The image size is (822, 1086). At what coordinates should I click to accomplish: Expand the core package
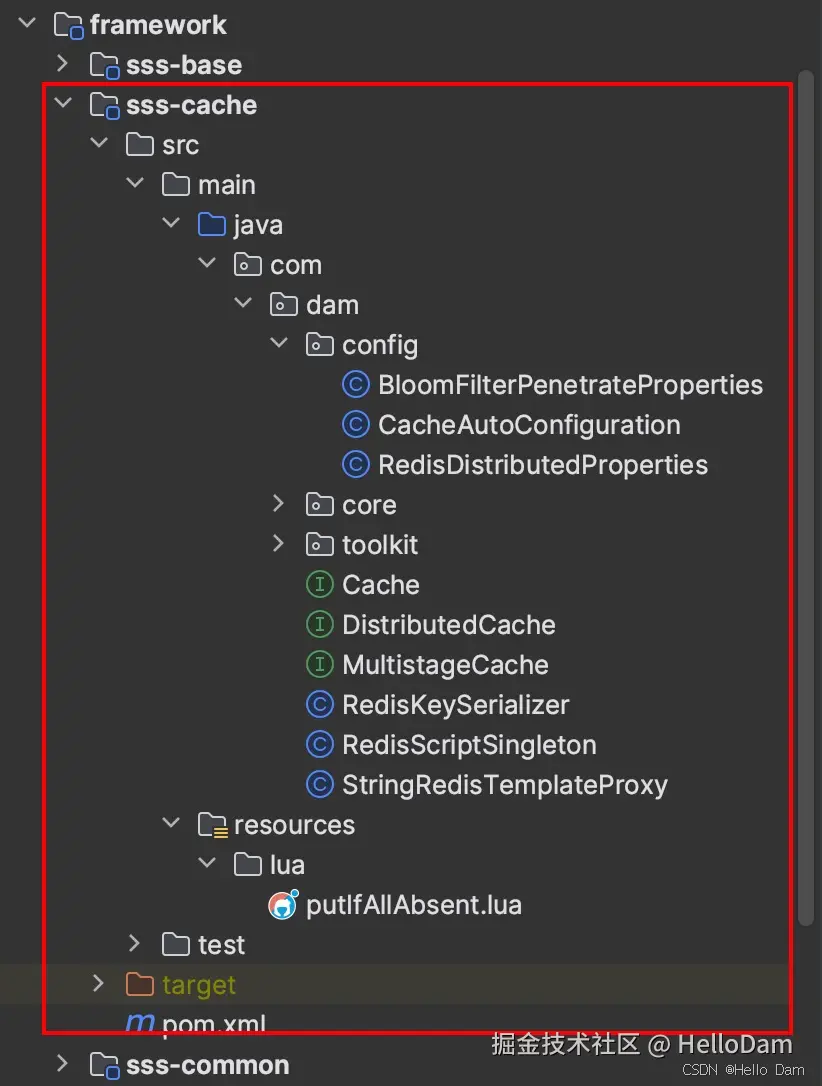tap(278, 504)
